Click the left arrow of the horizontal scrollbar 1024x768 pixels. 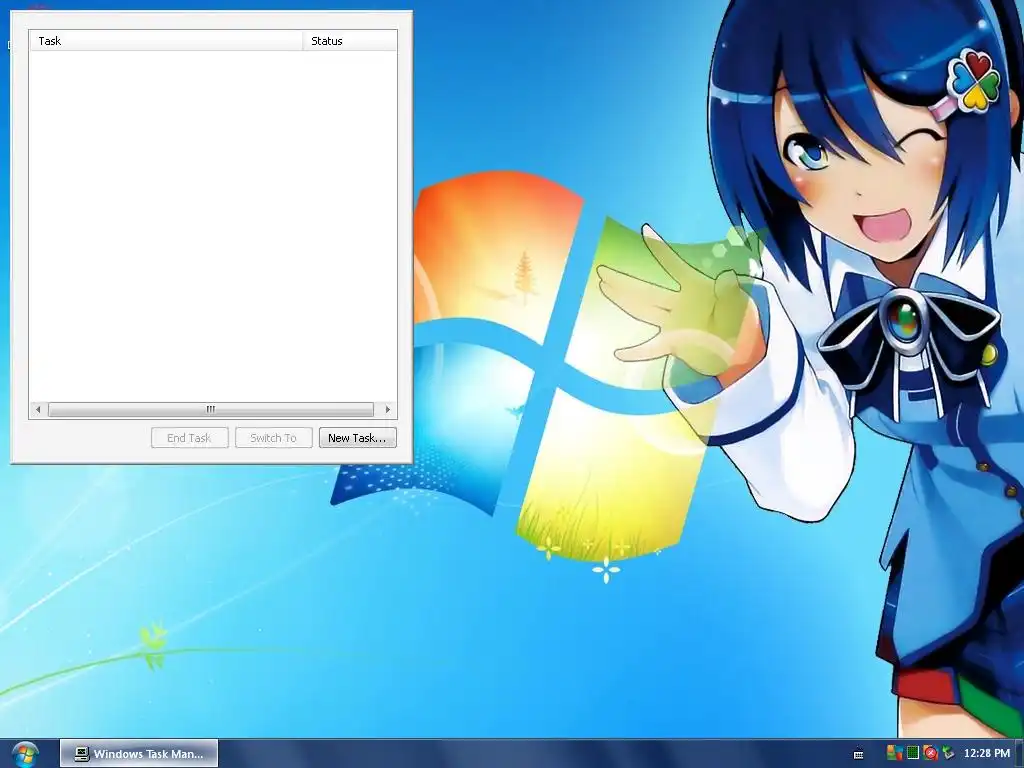[x=38, y=409]
